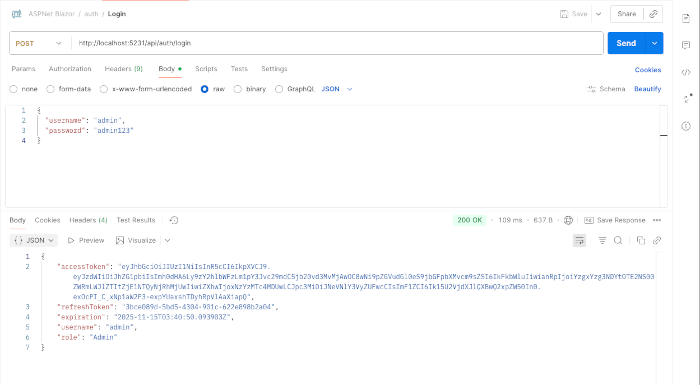Open the response Cookies tab
The width and height of the screenshot is (700, 385).
click(x=47, y=220)
